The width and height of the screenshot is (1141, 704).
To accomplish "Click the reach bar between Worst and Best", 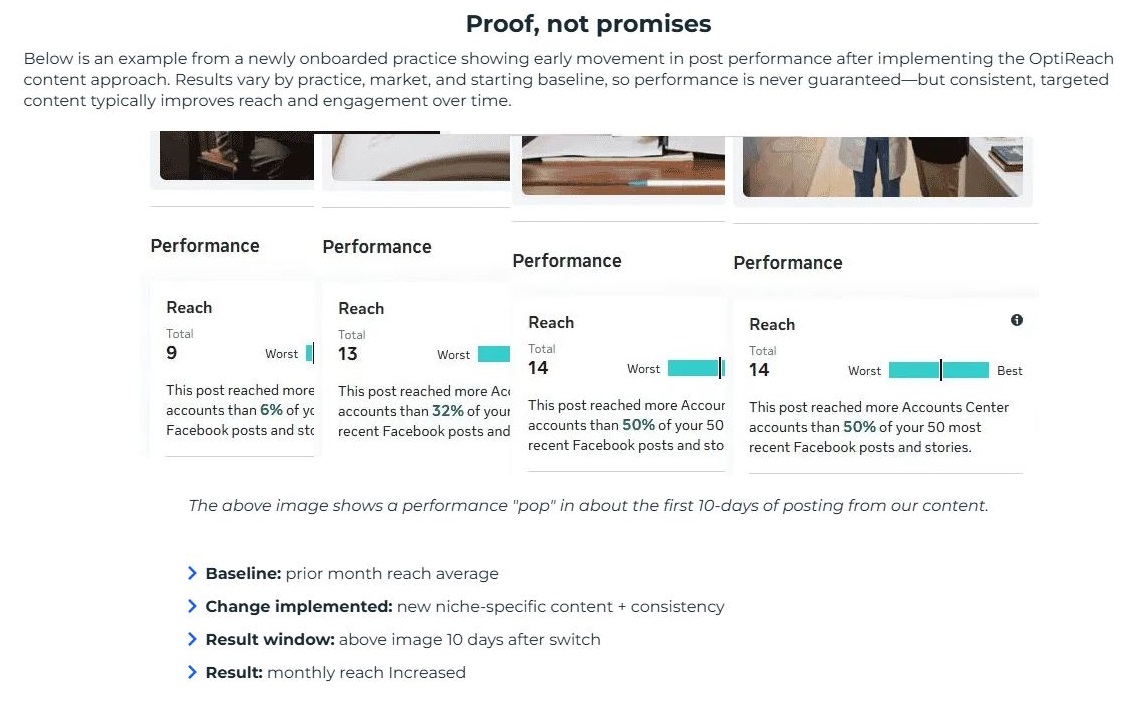I will coord(938,370).
